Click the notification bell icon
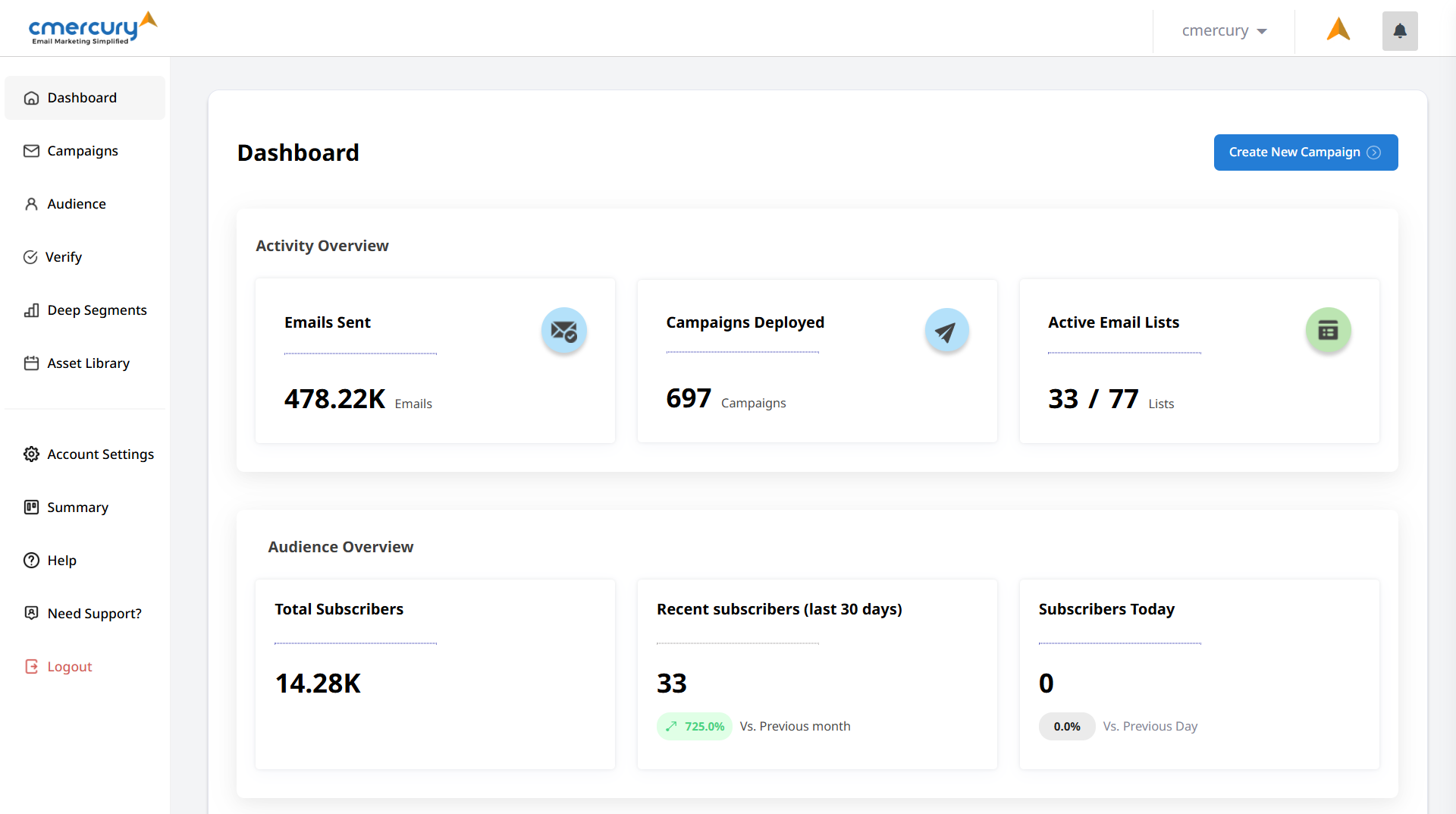The image size is (1456, 814). point(1400,31)
